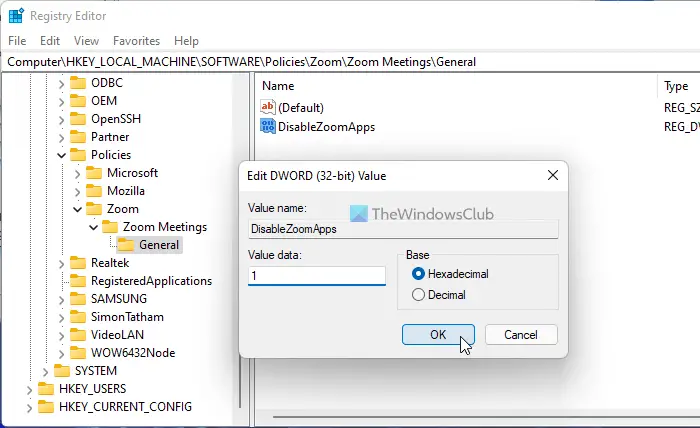The width and height of the screenshot is (700, 428).
Task: Click the DisableZoomApps DWORD value icon
Action: pyautogui.click(x=268, y=126)
